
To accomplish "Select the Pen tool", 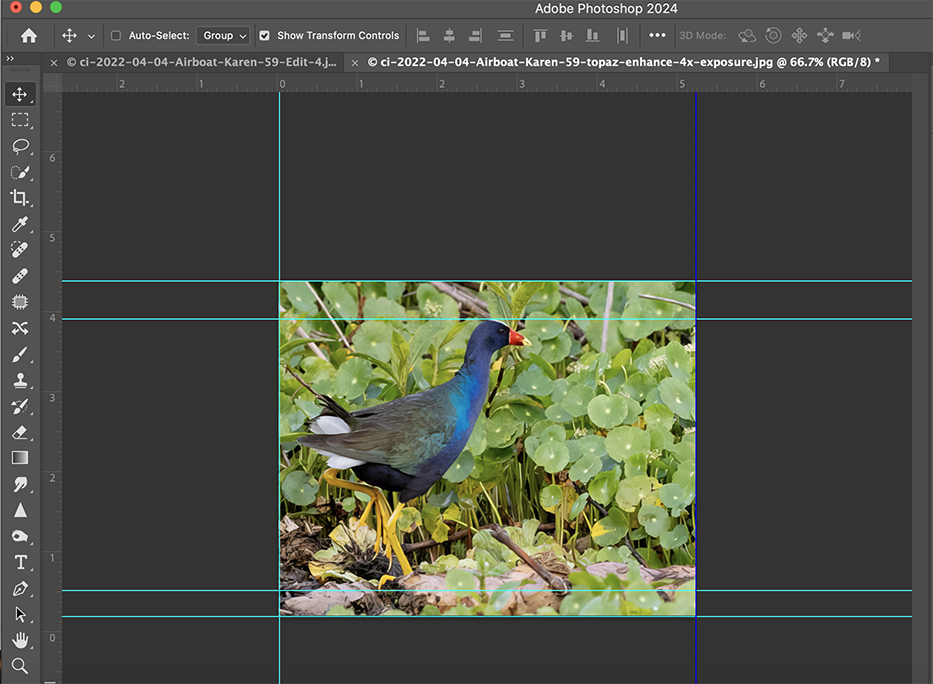I will pyautogui.click(x=20, y=588).
